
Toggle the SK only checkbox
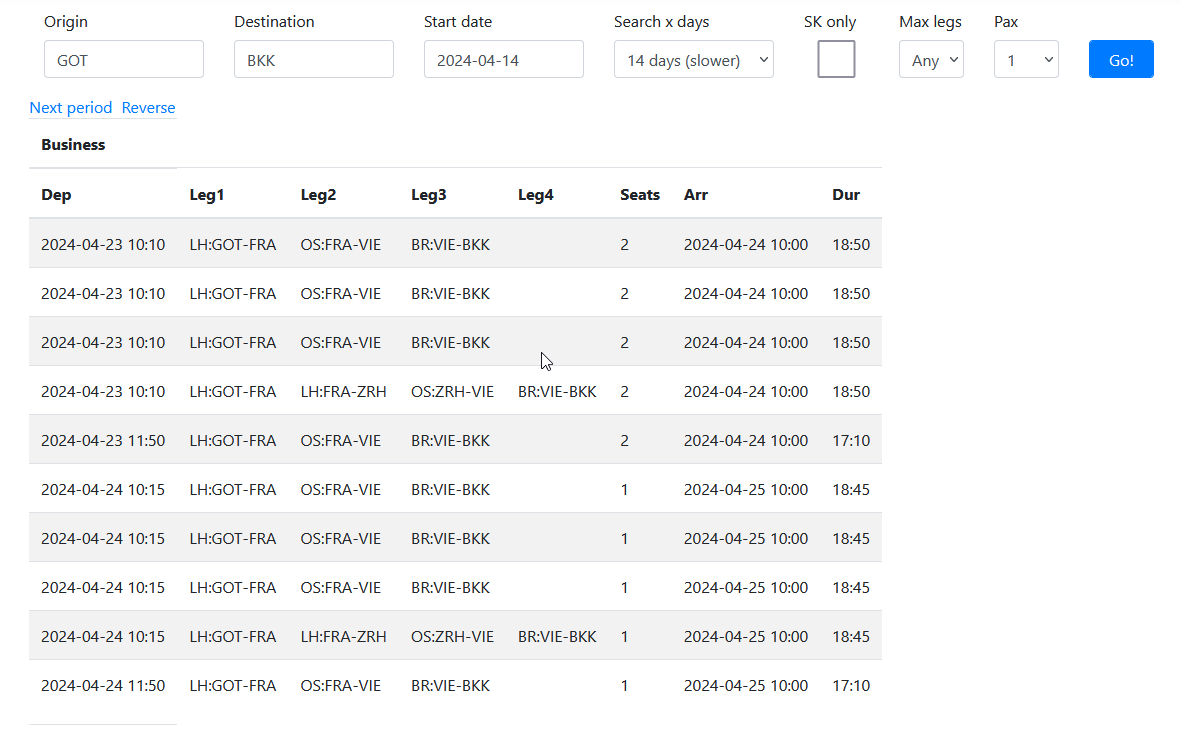(836, 59)
